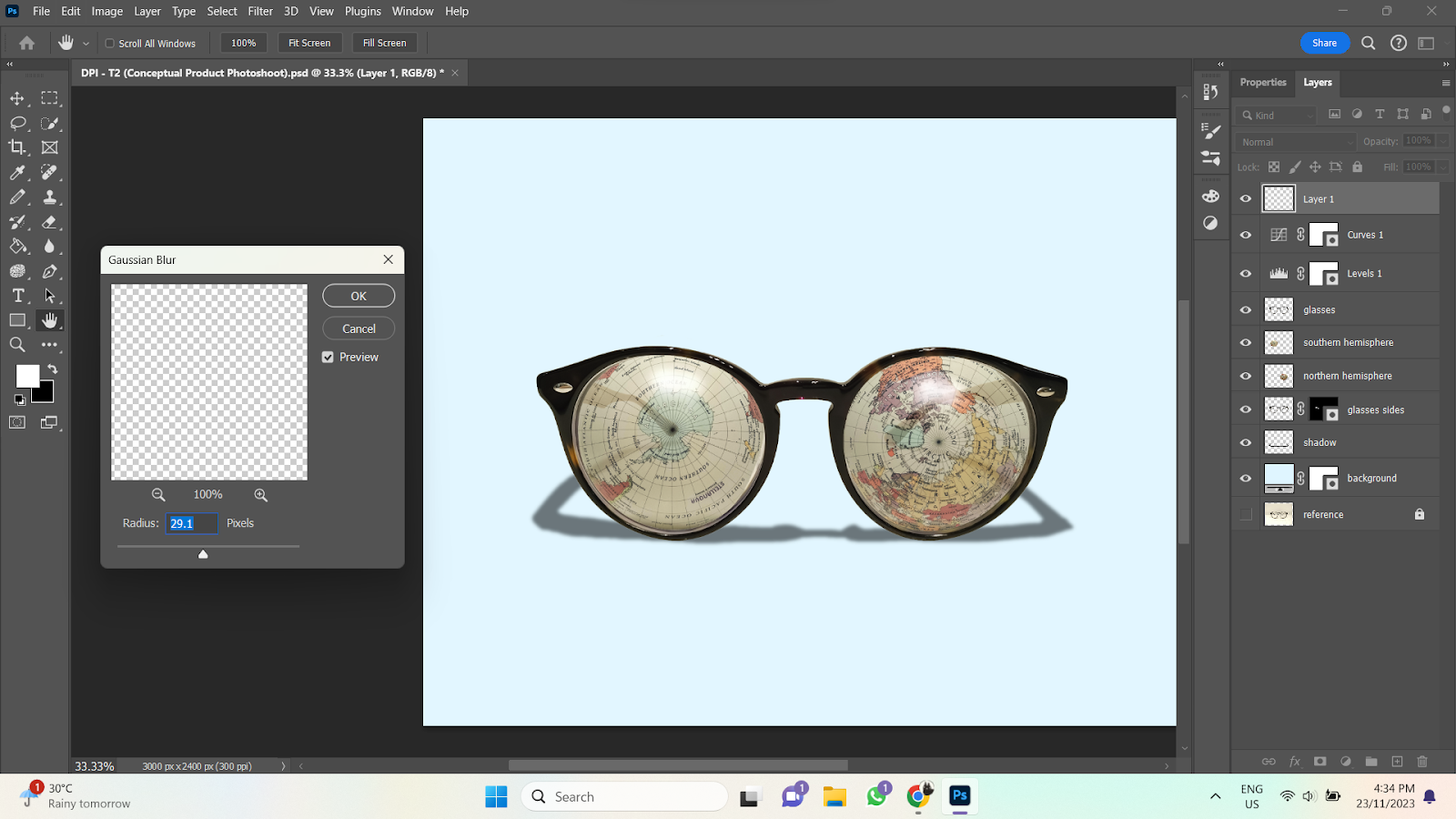Create a new layer from panel footer
Image resolution: width=1456 pixels, height=819 pixels.
click(1397, 762)
